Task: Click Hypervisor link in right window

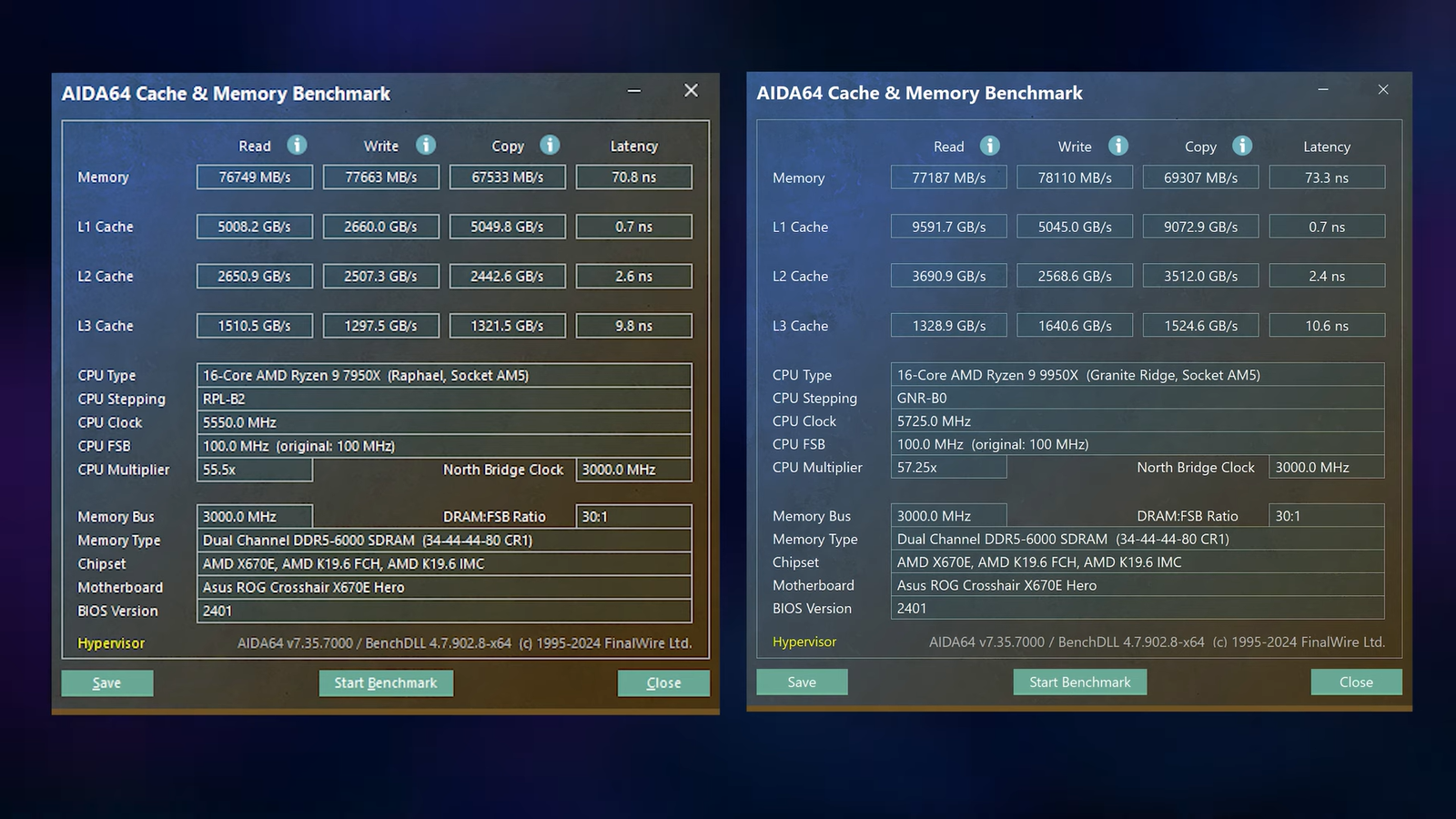Action: 804,642
